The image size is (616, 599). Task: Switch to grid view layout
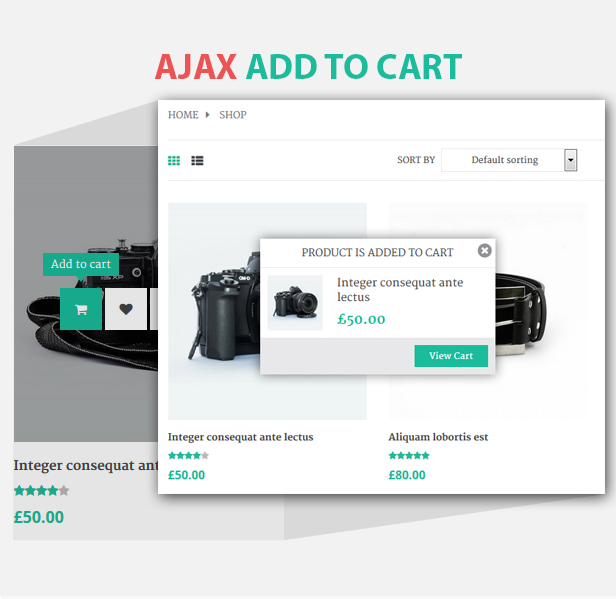[174, 161]
